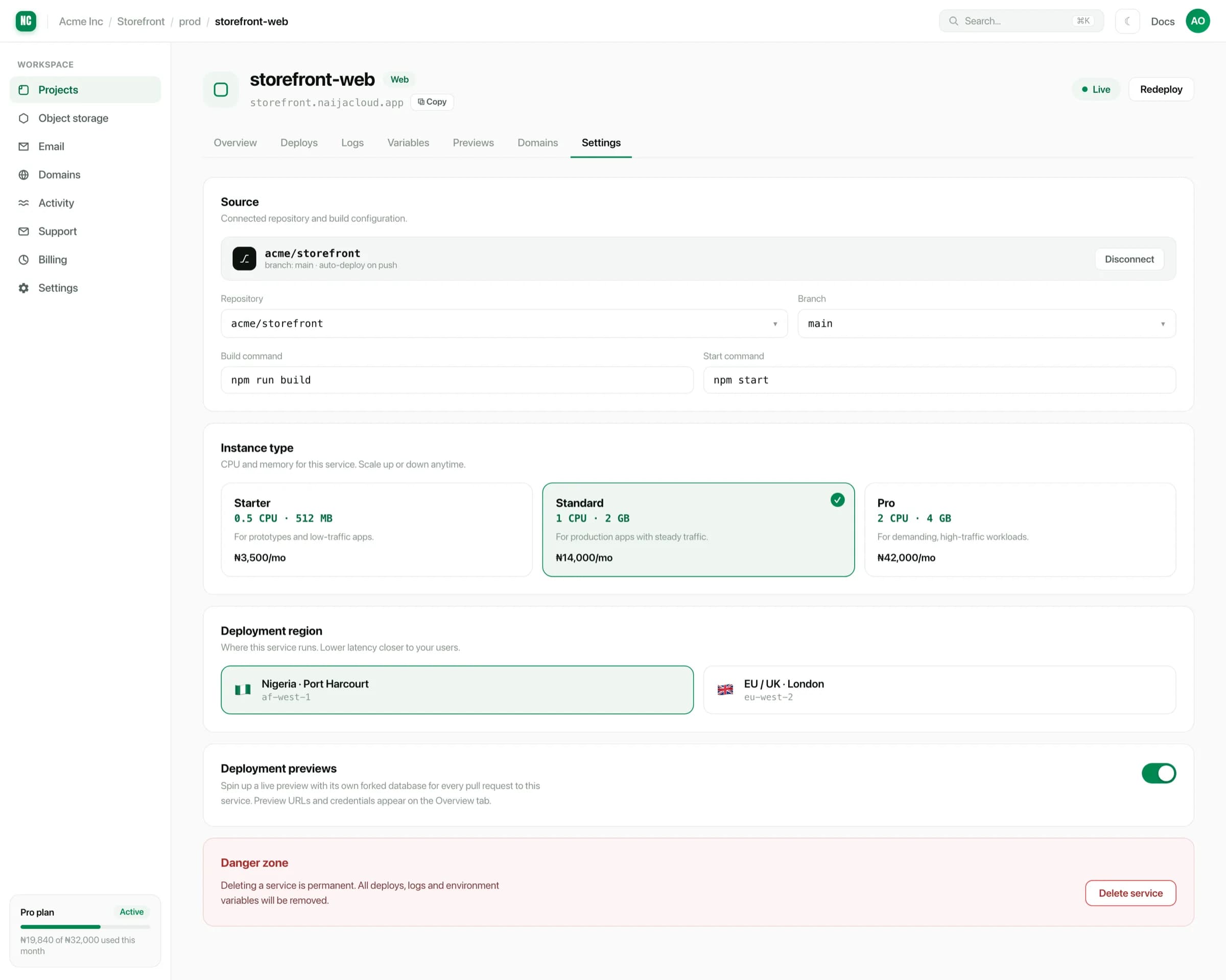Toggle Deployment previews switch off
1226x980 pixels.
click(x=1159, y=774)
